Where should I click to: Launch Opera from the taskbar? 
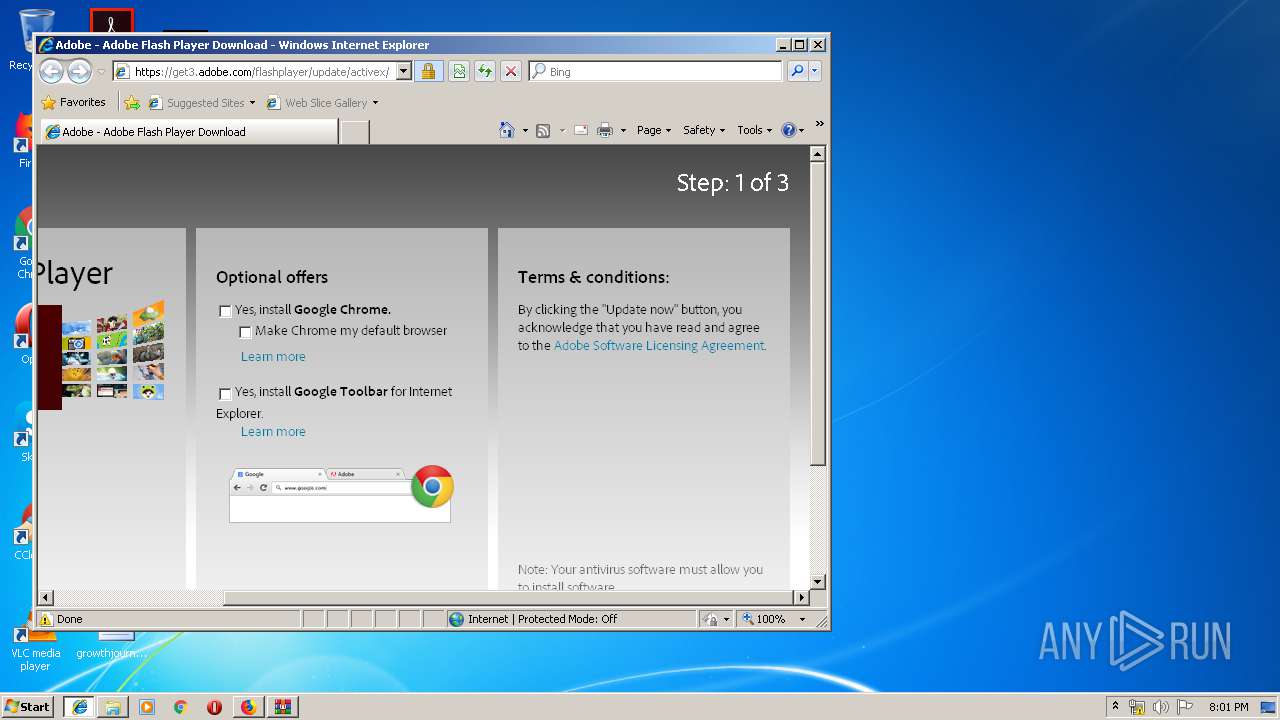point(214,707)
